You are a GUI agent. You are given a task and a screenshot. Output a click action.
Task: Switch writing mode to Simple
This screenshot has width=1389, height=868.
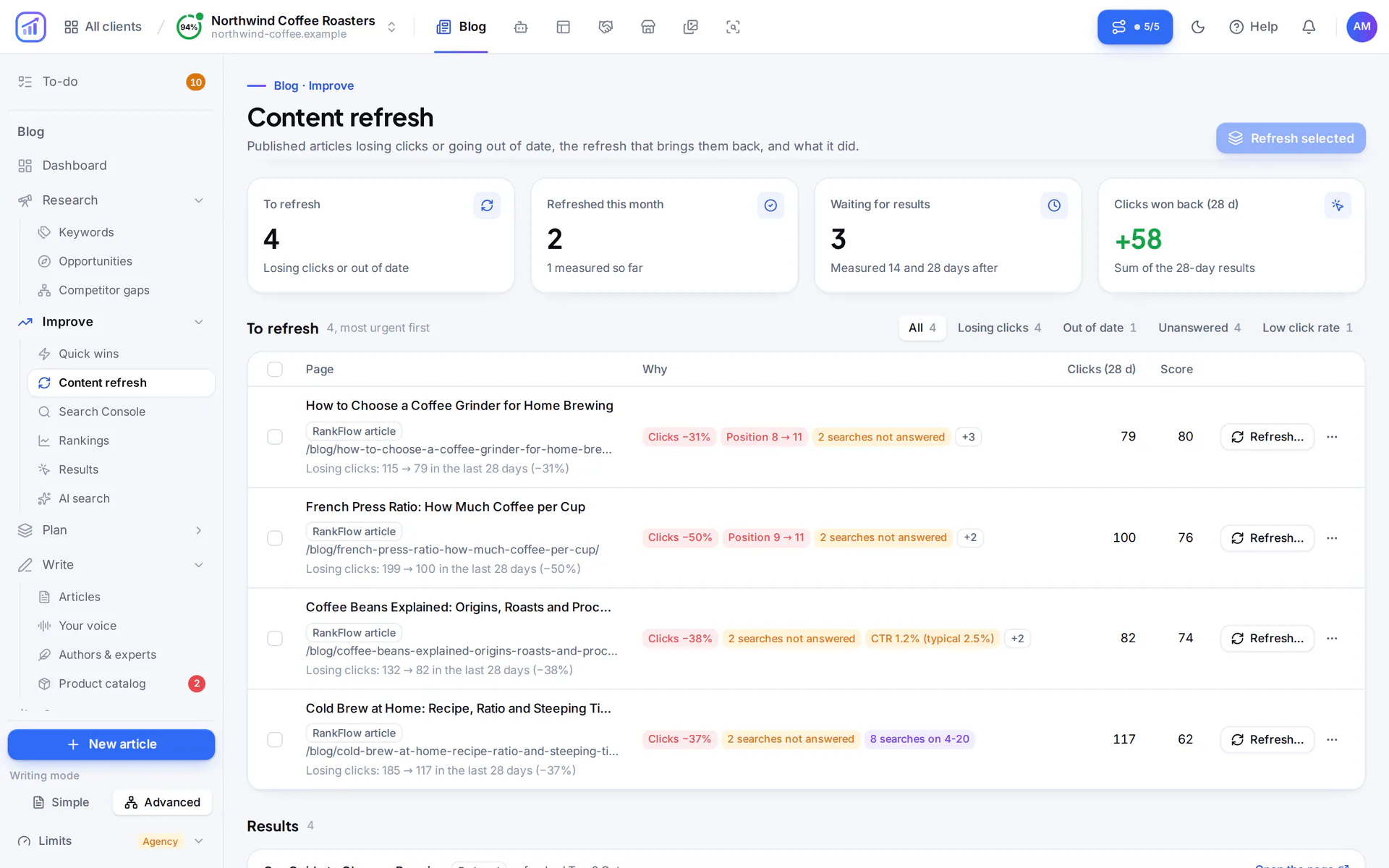[x=61, y=802]
